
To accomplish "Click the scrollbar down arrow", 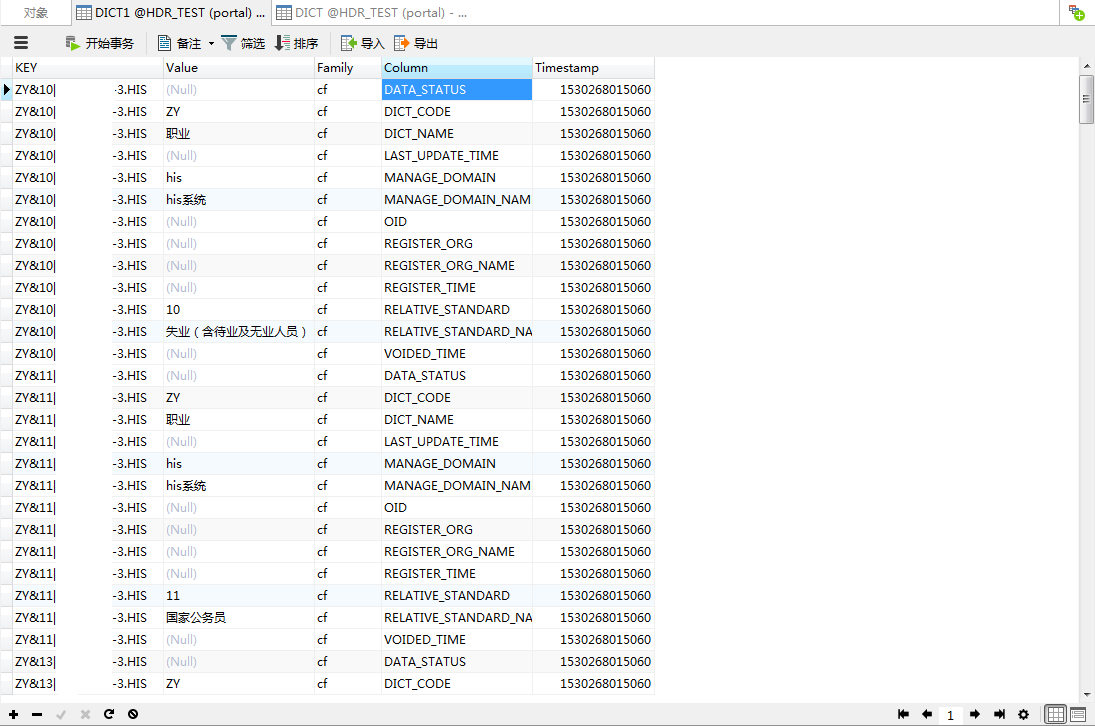I will pyautogui.click(x=1086, y=695).
